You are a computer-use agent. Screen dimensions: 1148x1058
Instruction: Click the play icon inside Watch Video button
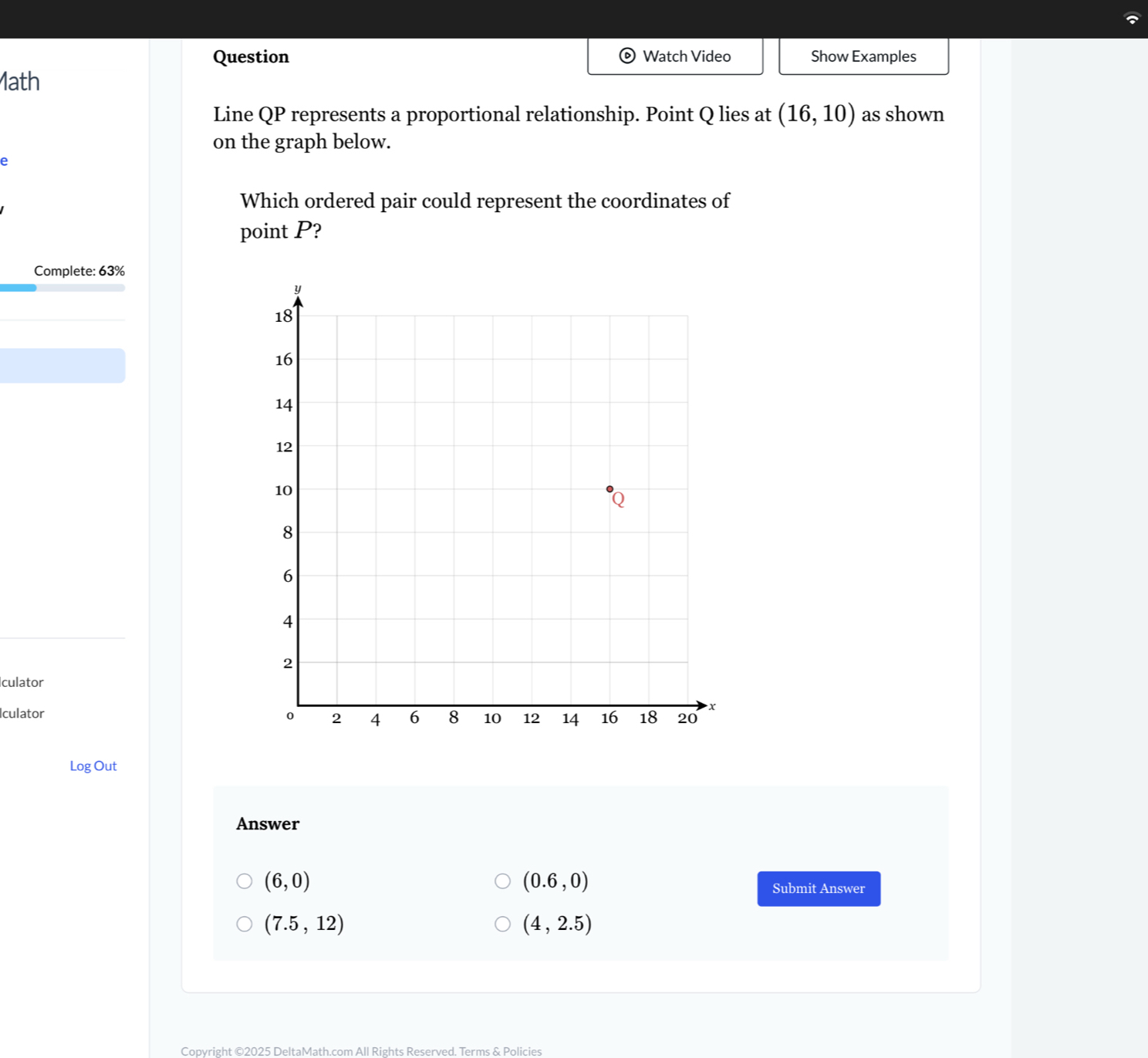(626, 56)
